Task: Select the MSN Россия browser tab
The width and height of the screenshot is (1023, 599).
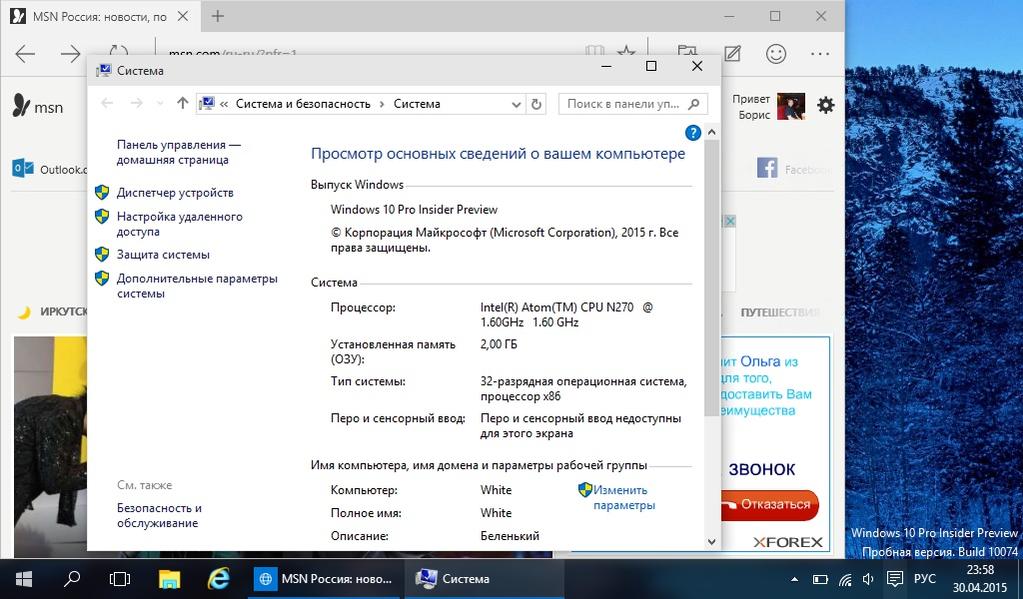Action: [x=98, y=16]
